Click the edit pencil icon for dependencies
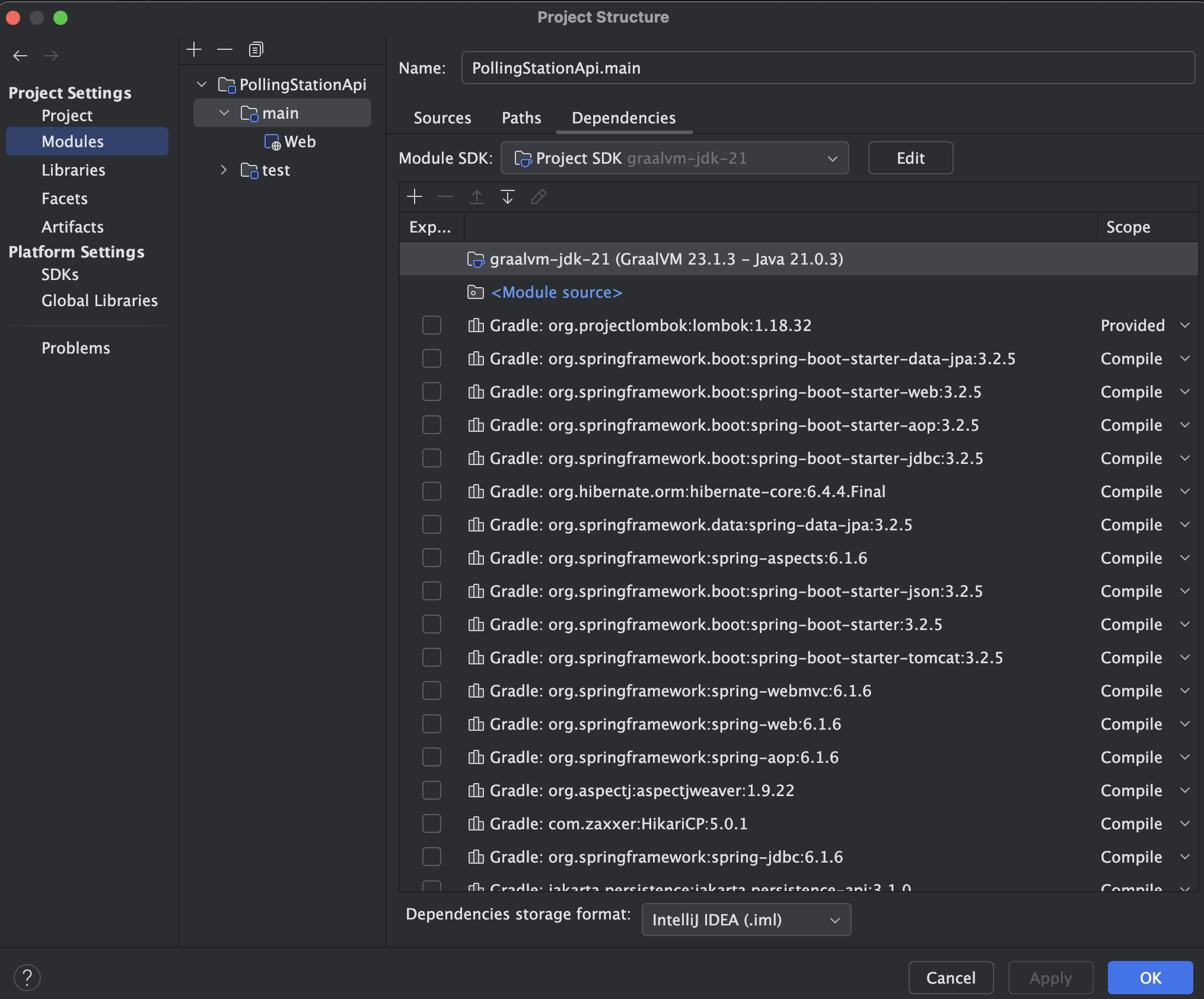1204x999 pixels. coord(539,196)
